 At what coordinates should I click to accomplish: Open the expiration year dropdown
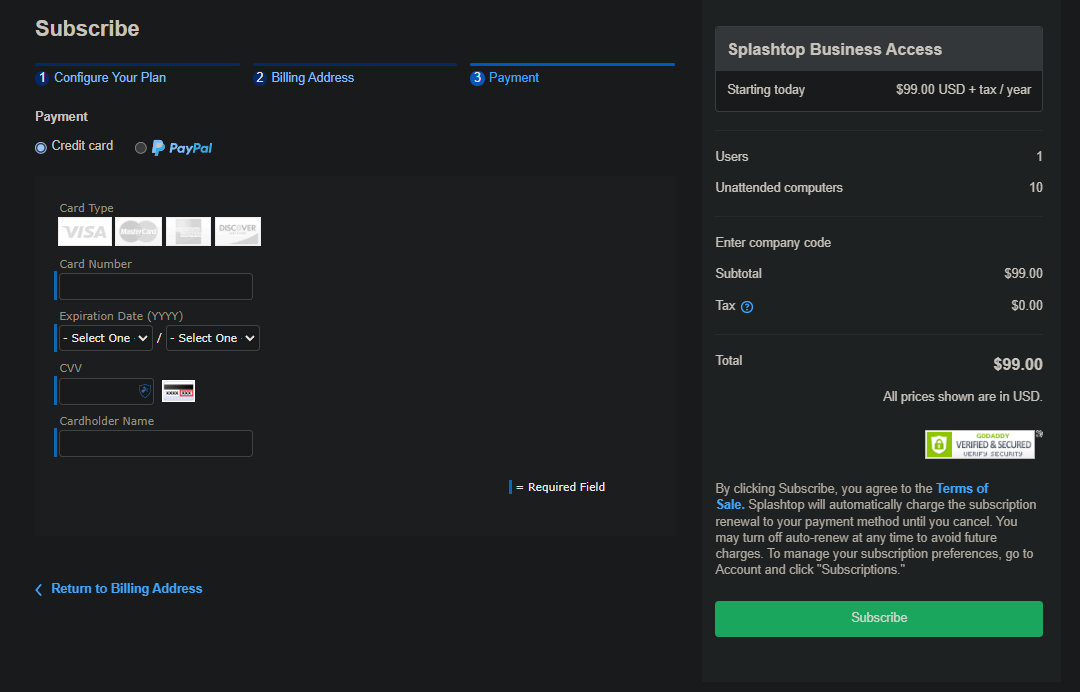click(x=213, y=338)
